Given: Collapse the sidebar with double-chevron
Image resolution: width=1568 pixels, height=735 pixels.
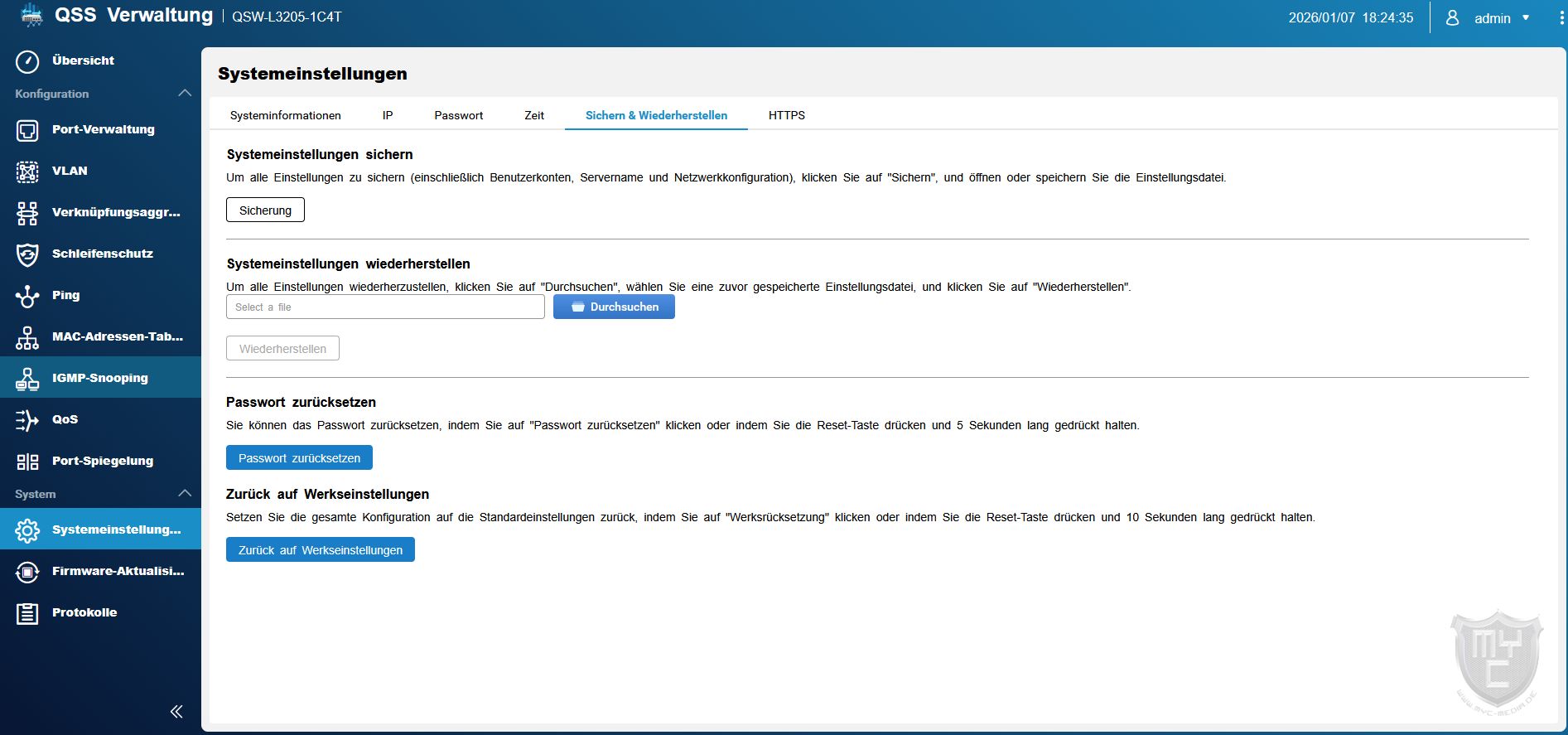Looking at the screenshot, I should pyautogui.click(x=176, y=712).
